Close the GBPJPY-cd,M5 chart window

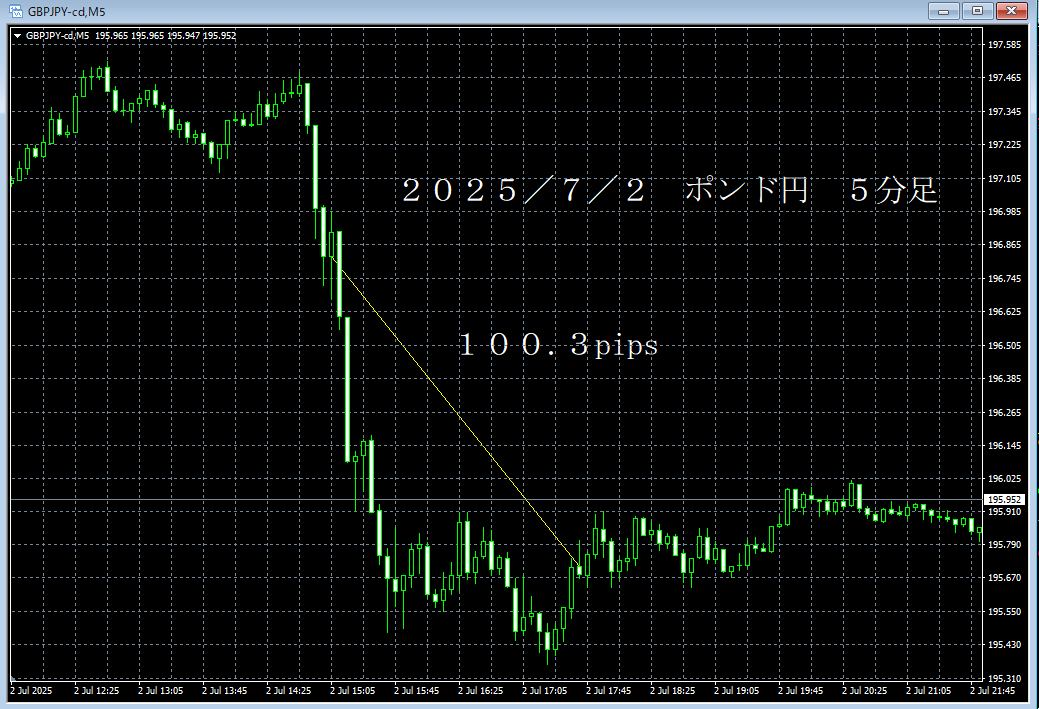[1012, 11]
